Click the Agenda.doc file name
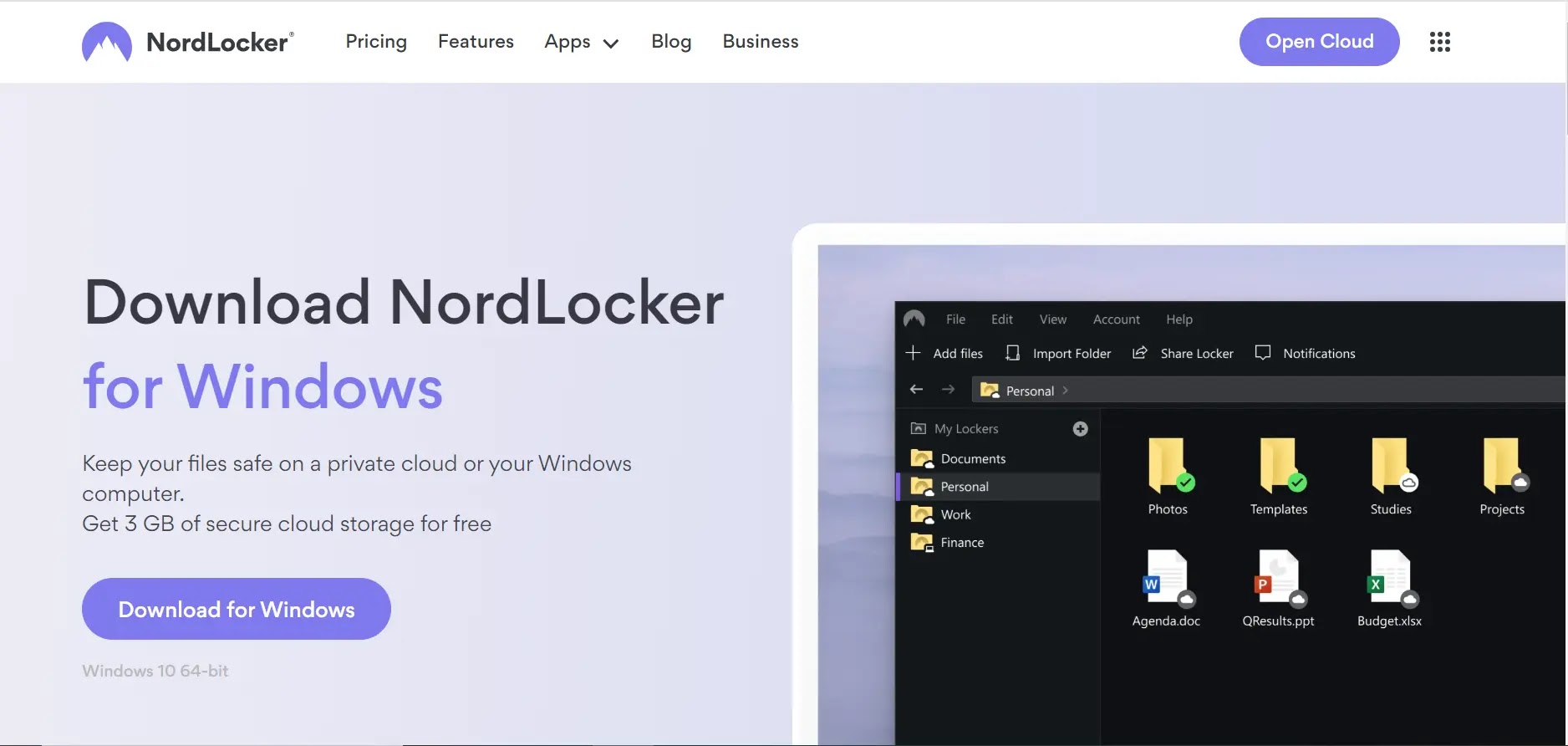 coord(1166,621)
